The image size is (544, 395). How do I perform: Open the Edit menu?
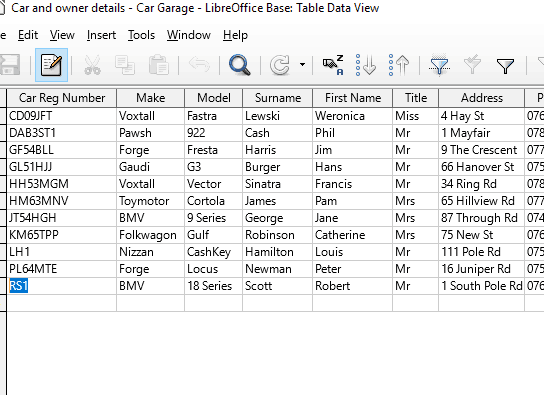point(28,35)
